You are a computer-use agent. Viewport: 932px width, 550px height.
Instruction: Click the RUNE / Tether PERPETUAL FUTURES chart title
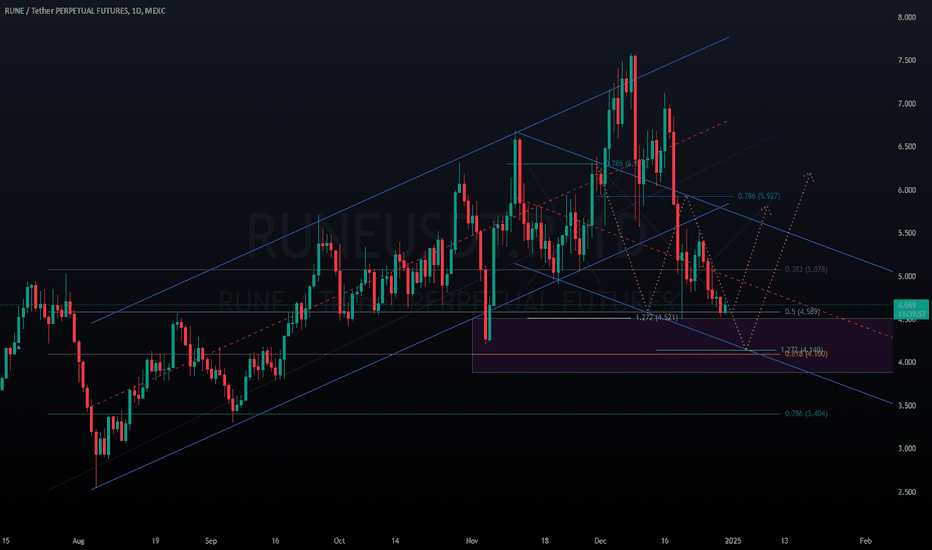tap(85, 11)
